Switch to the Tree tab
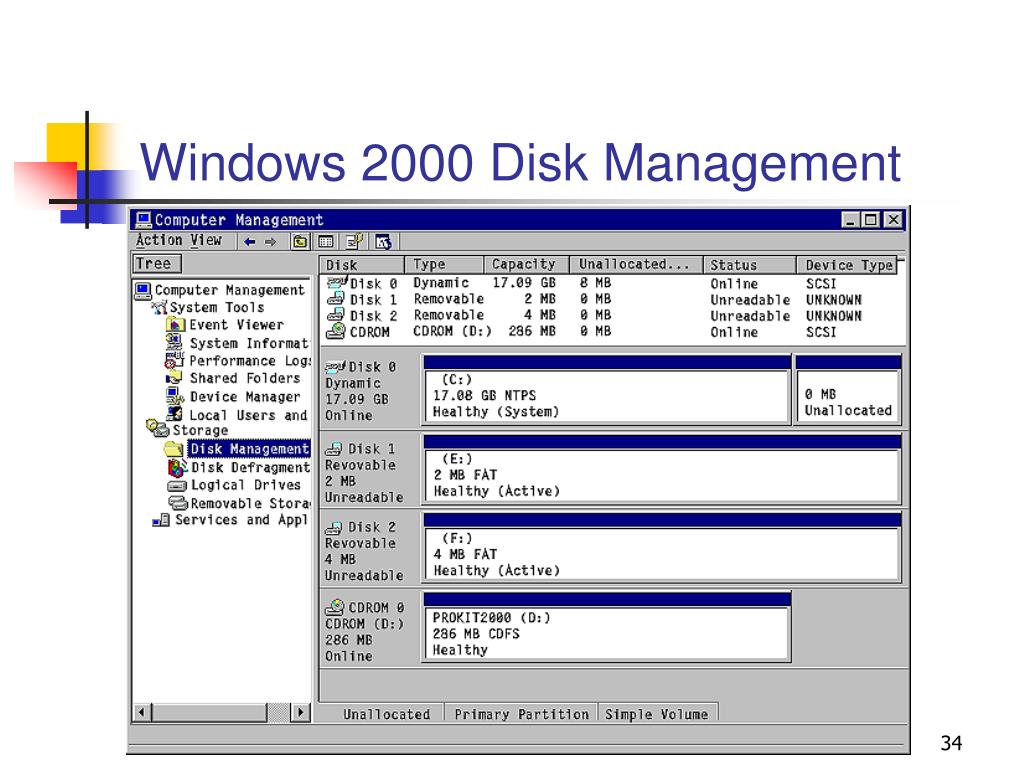 (x=157, y=264)
